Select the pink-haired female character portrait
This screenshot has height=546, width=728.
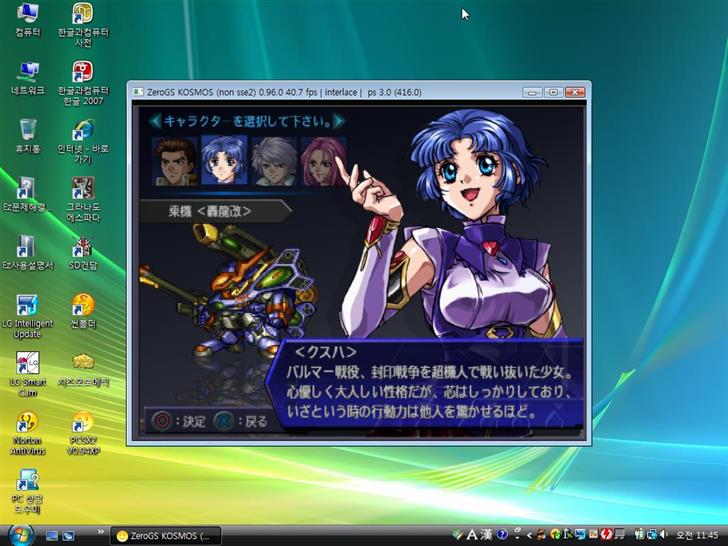coord(324,162)
